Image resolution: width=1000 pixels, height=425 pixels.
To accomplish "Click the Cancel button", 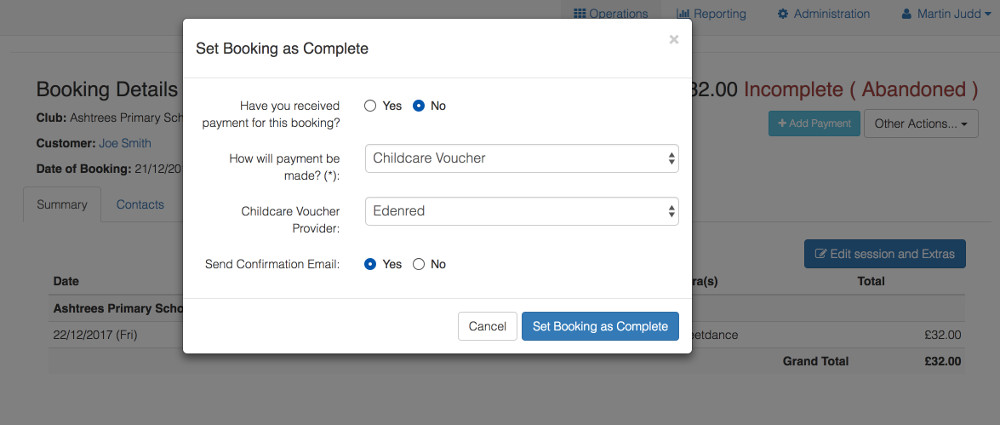I will (x=487, y=326).
